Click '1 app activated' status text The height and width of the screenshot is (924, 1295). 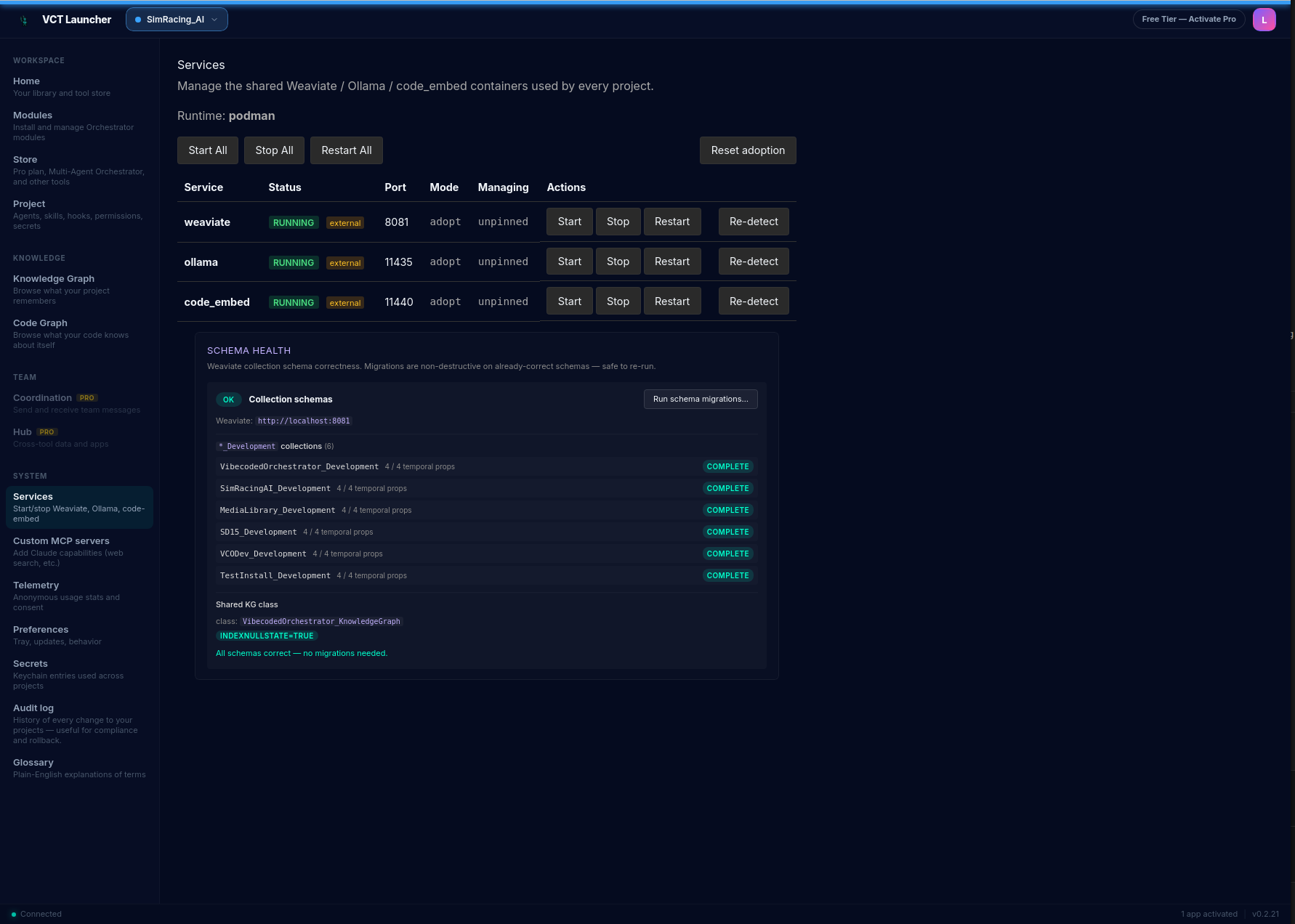(x=1209, y=915)
